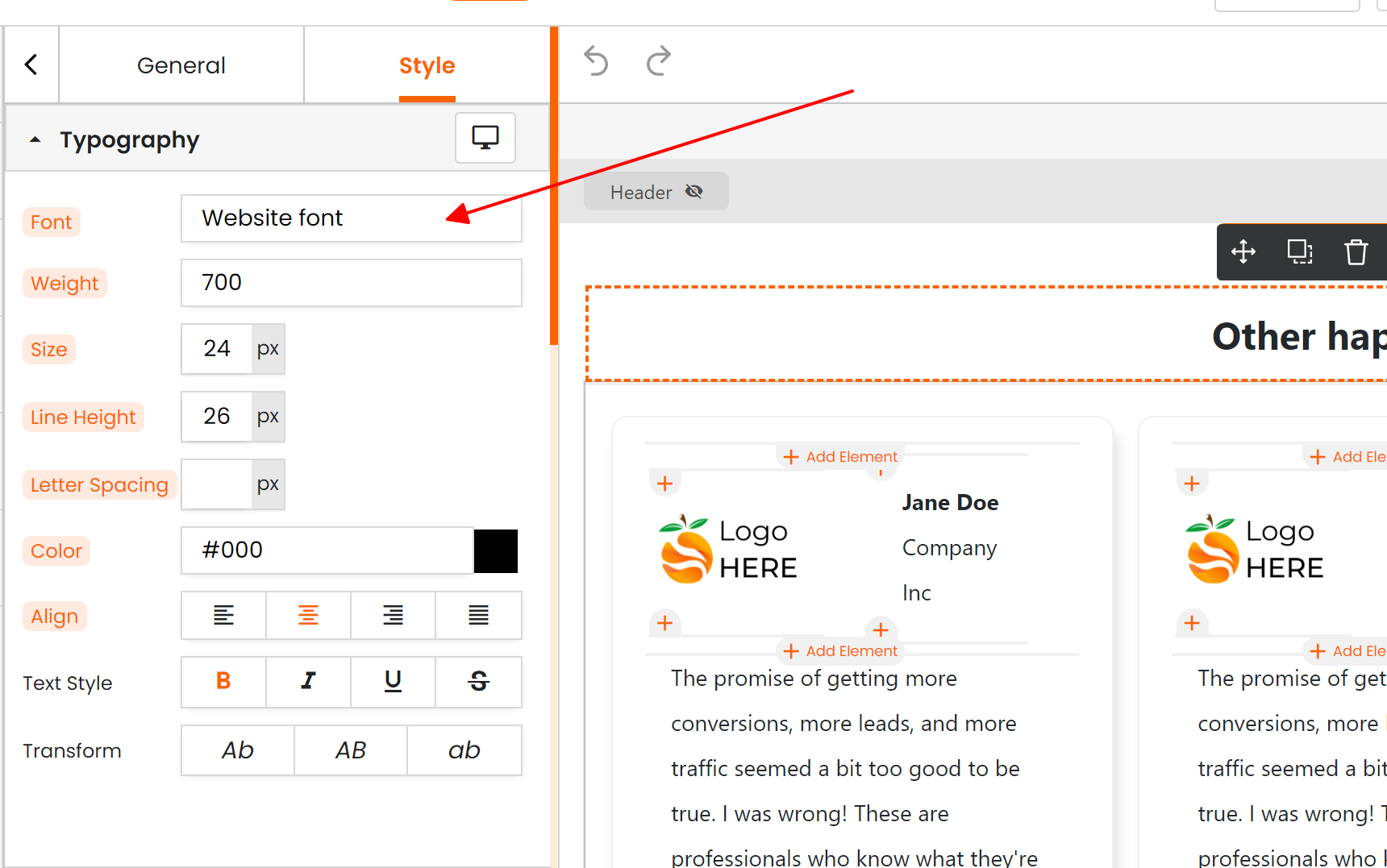Click plus icon below Inc text

(881, 629)
